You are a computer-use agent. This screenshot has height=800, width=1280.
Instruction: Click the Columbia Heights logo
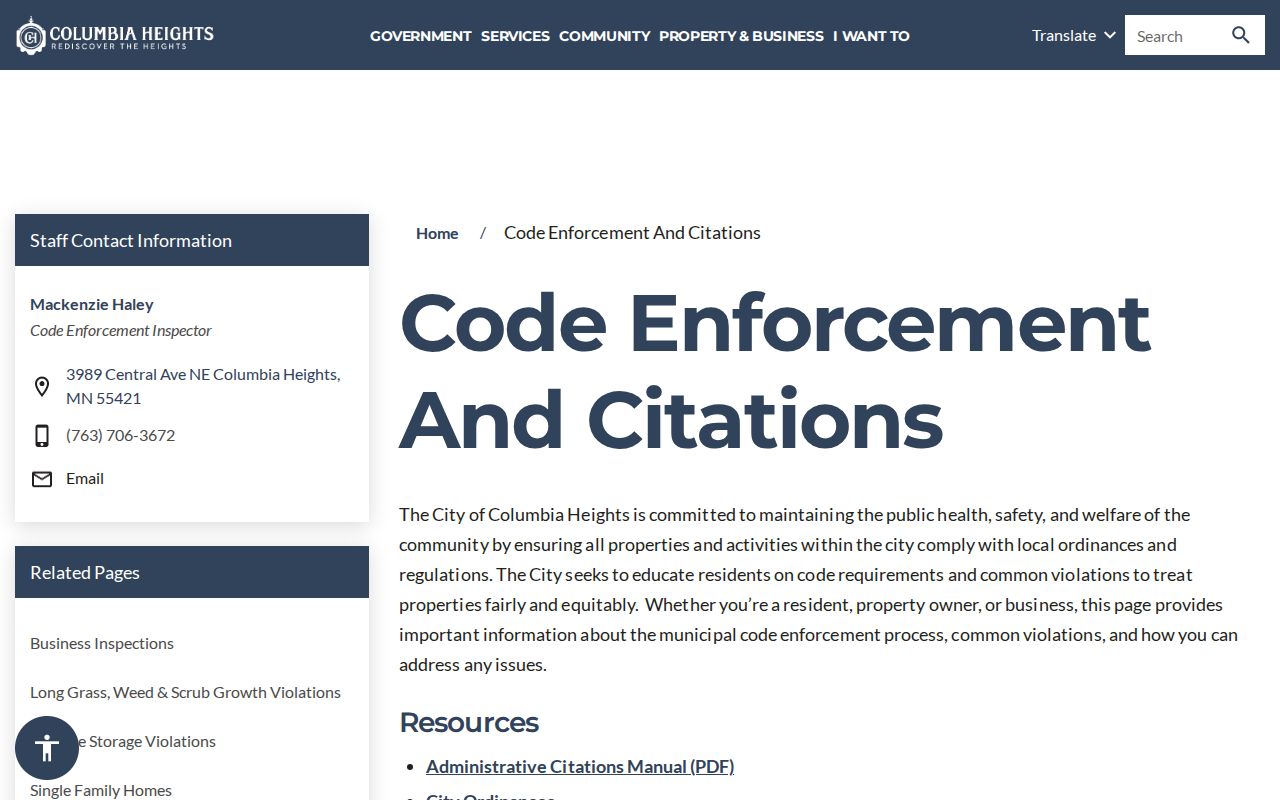click(115, 35)
